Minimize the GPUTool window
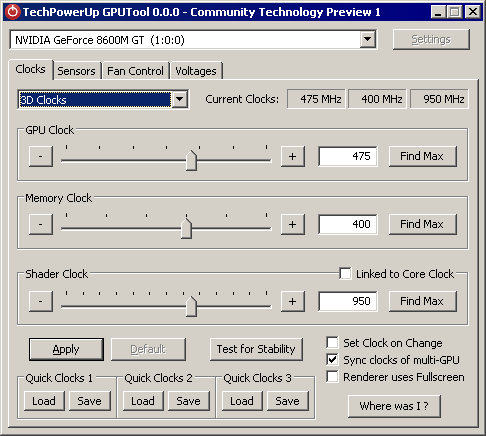Viewport: 486px width, 436px height. pos(438,12)
